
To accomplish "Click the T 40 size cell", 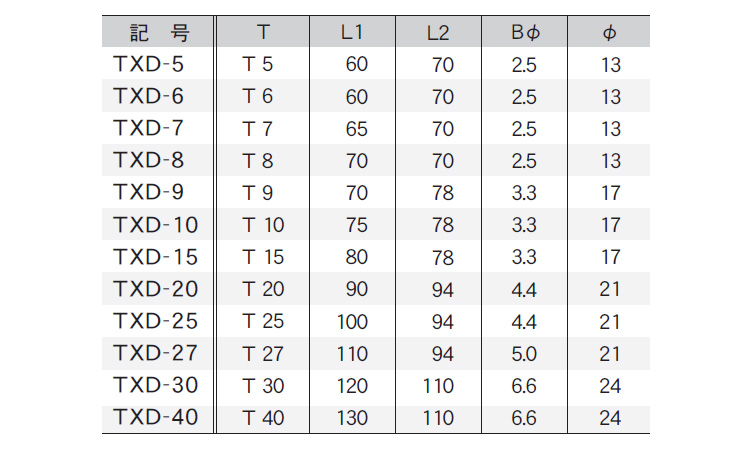I will tap(263, 418).
